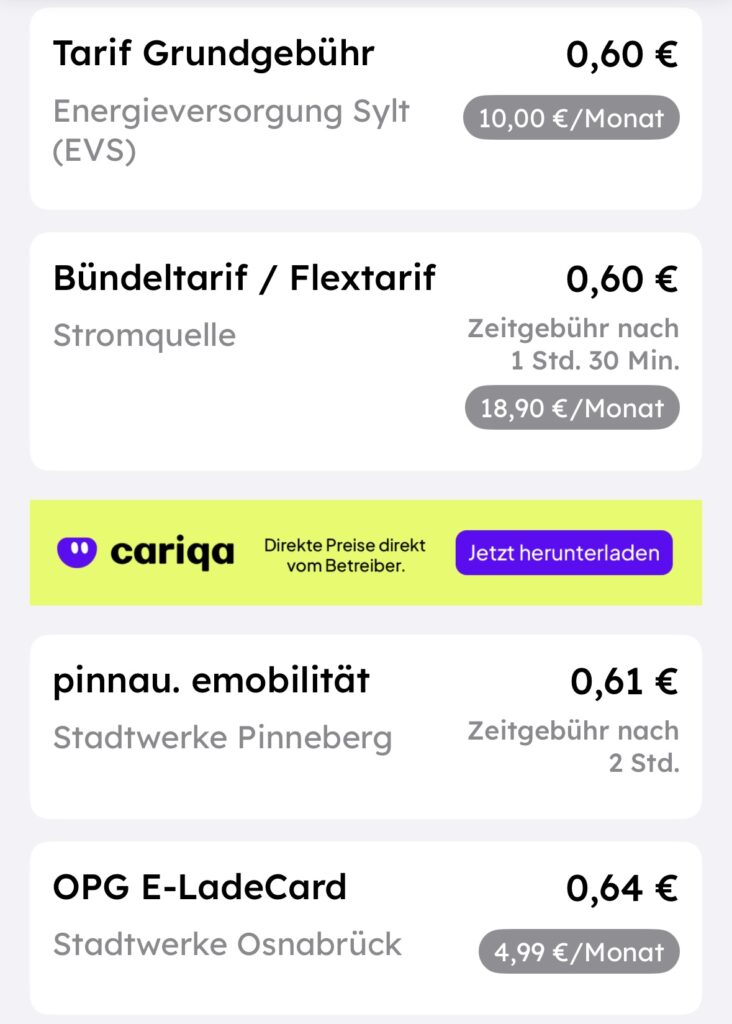Select the 0,64 € price of OPG E-LadeCard
The height and width of the screenshot is (1024, 732).
tap(622, 888)
